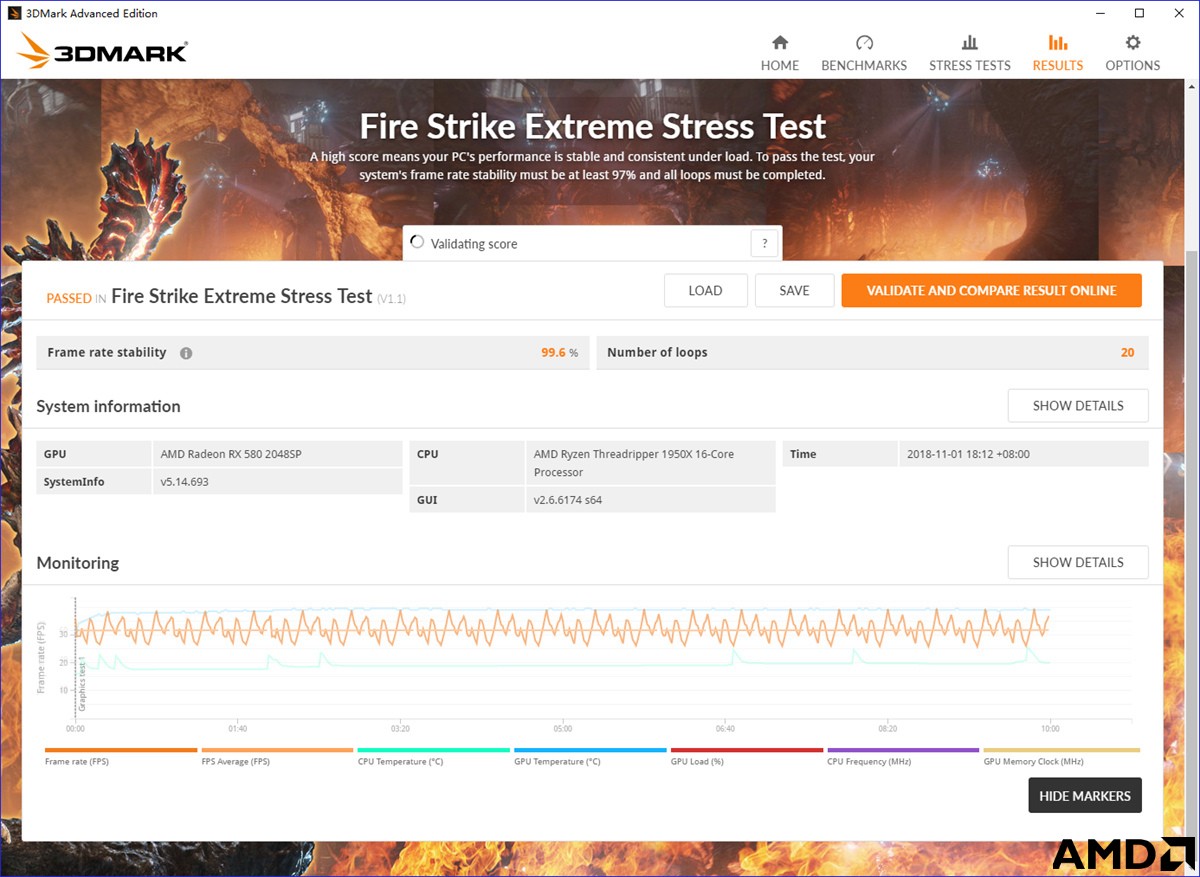Select the RESULTS tab
1200x877 pixels.
pyautogui.click(x=1058, y=53)
